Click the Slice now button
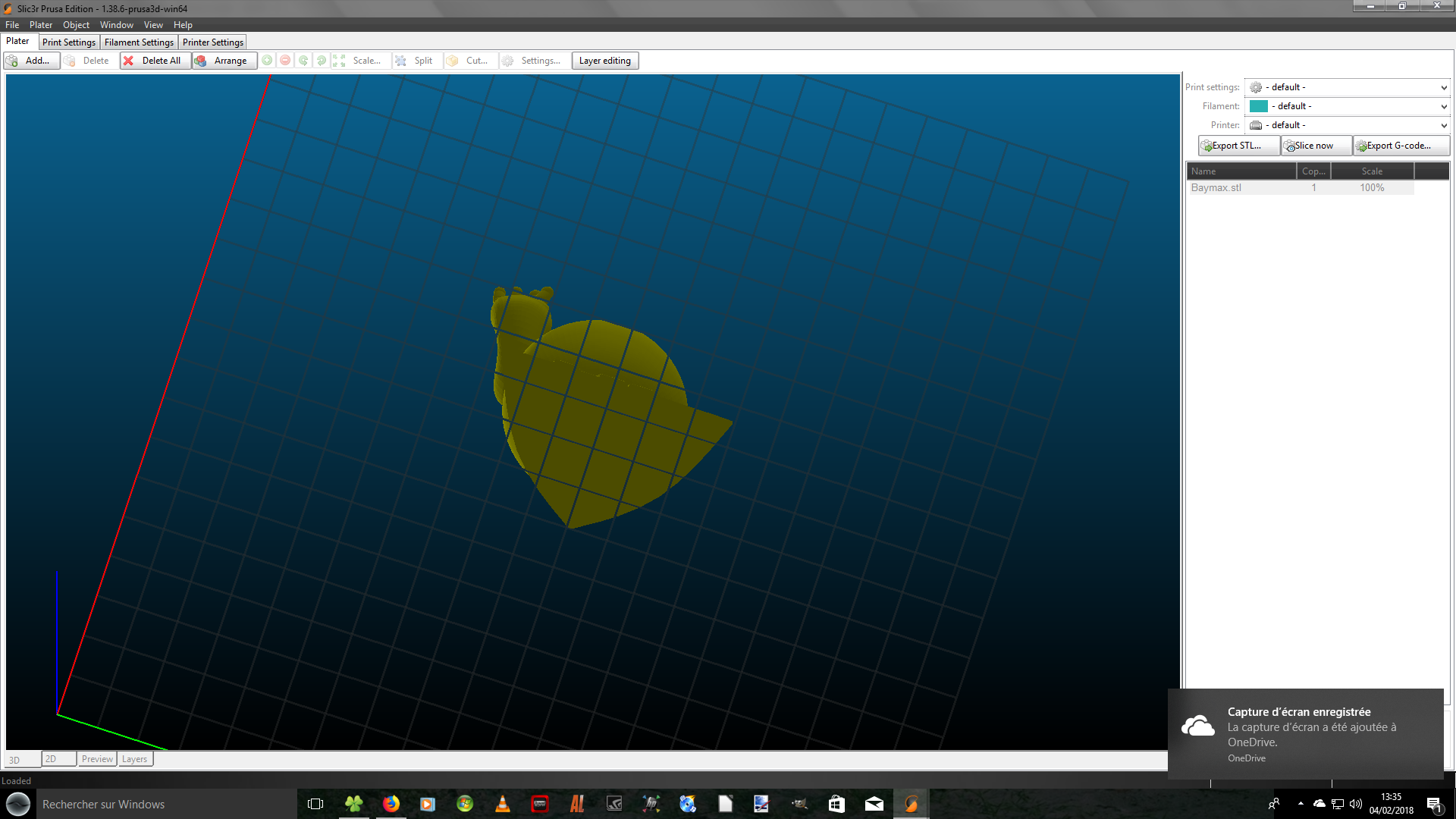 (x=1315, y=146)
